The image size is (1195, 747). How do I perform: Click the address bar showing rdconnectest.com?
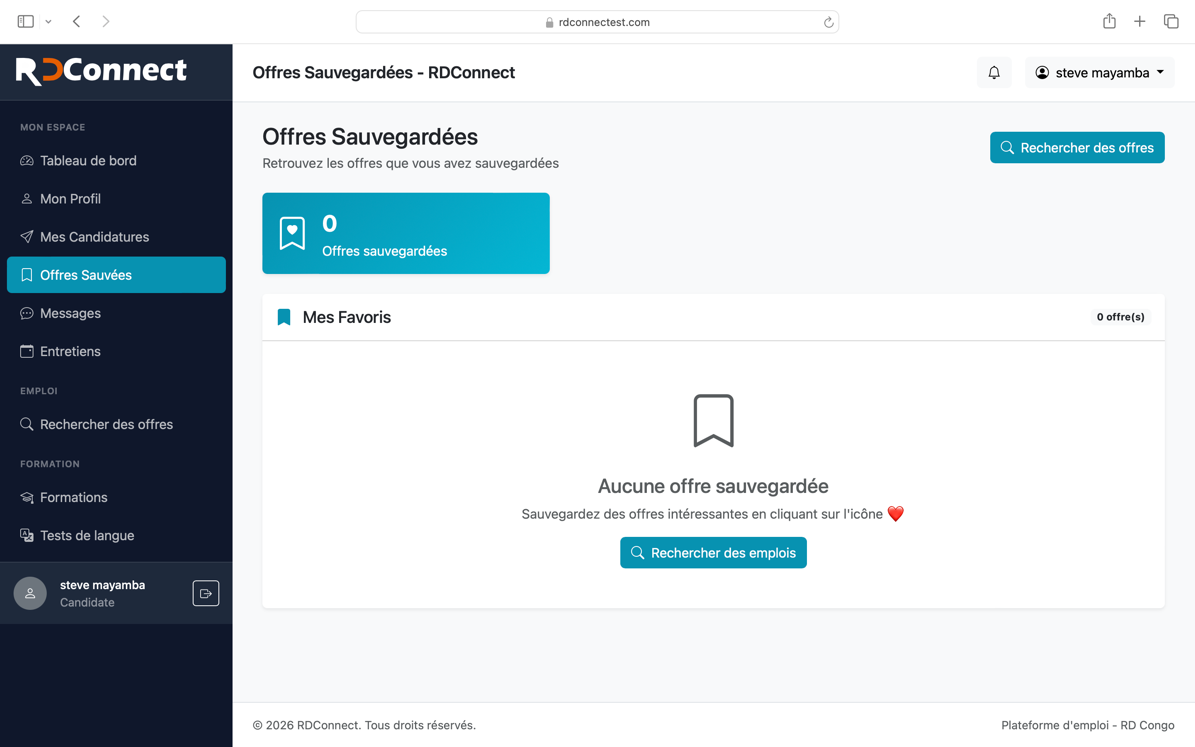point(597,21)
